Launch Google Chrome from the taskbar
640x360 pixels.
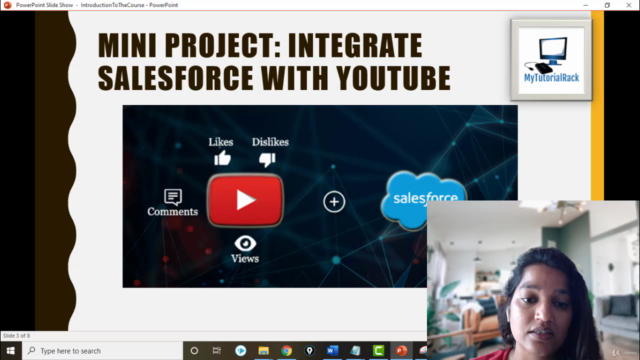(x=287, y=351)
